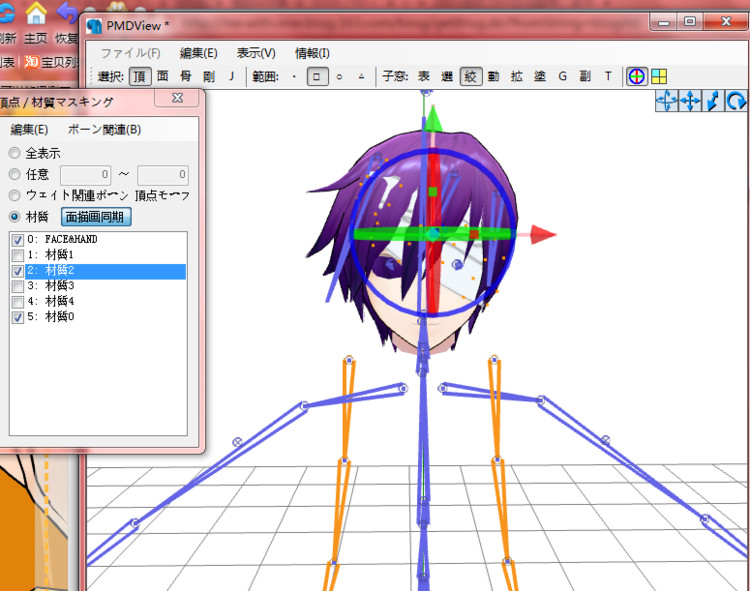The height and width of the screenshot is (591, 750).
Task: Click the browser home 主页 icon
Action: click(x=36, y=13)
